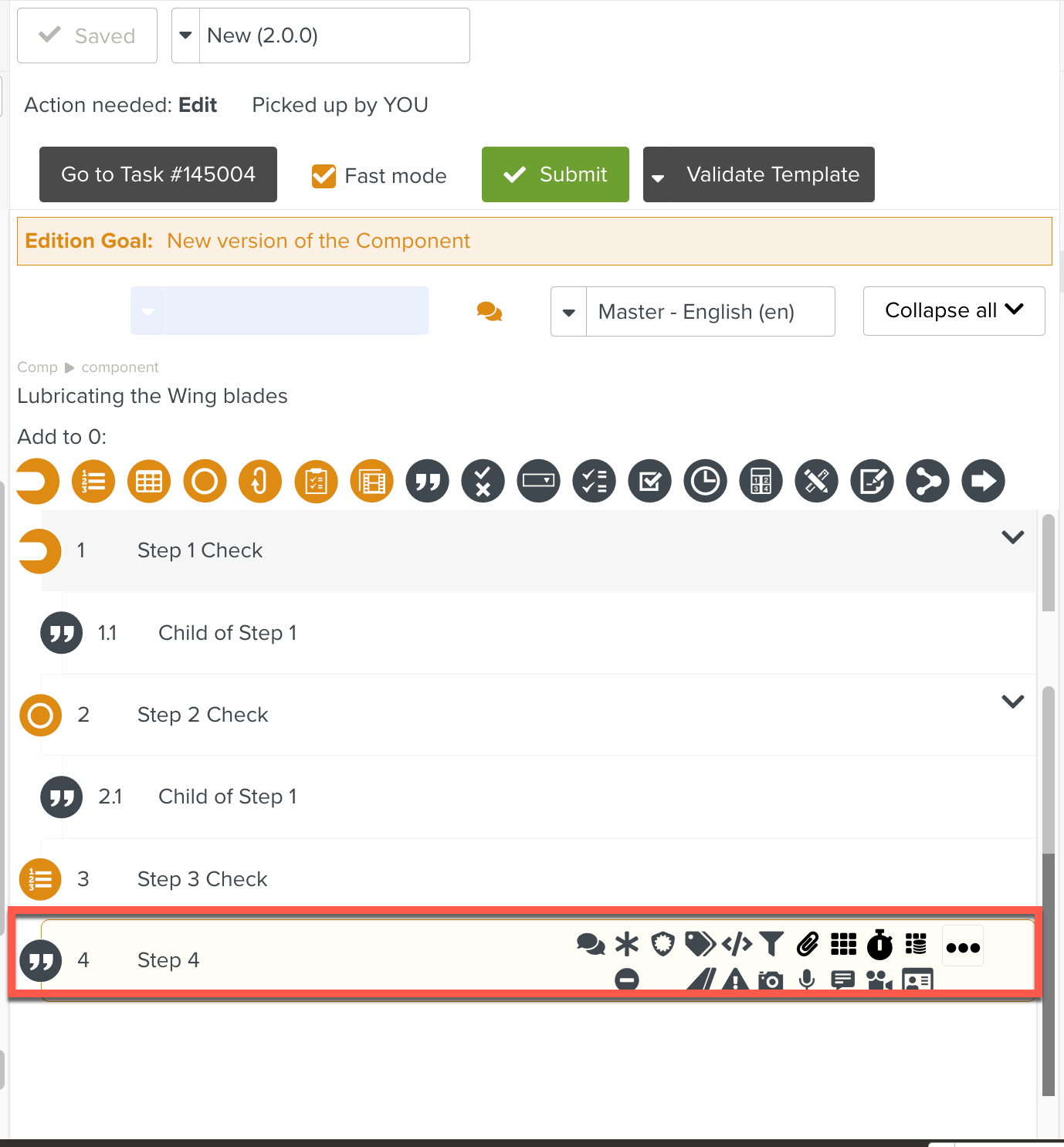Click the orange numbered list step icon in toolbar
The height and width of the screenshot is (1147, 1064).
93,481
